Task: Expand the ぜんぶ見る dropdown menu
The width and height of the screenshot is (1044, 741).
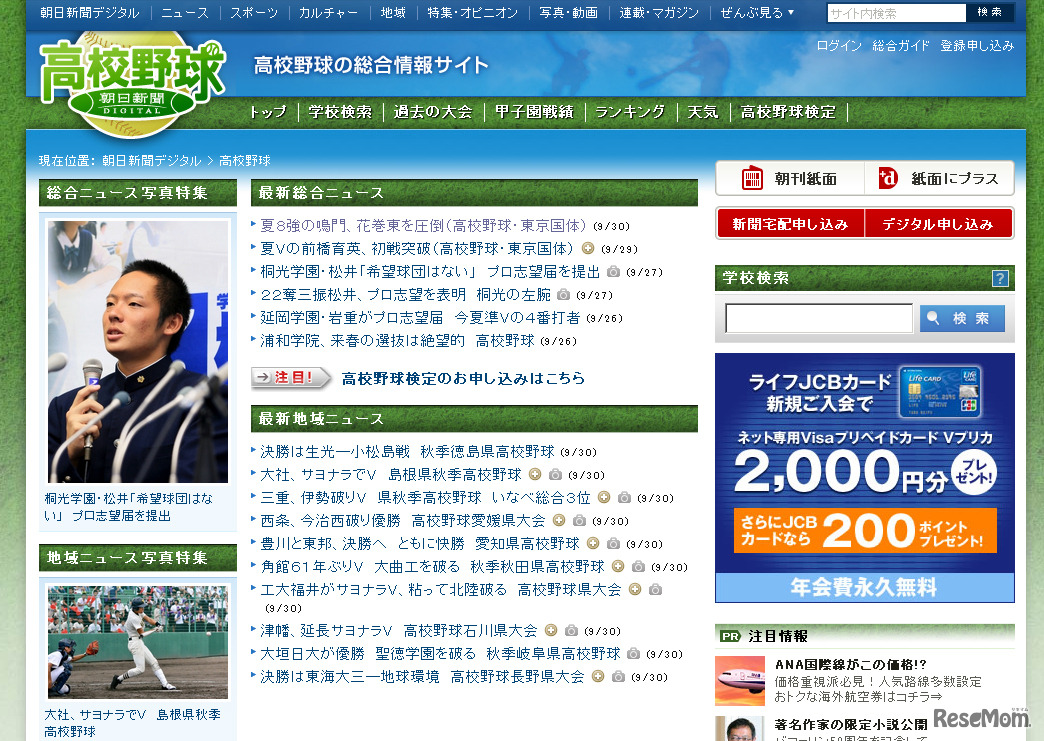Action: [x=758, y=13]
